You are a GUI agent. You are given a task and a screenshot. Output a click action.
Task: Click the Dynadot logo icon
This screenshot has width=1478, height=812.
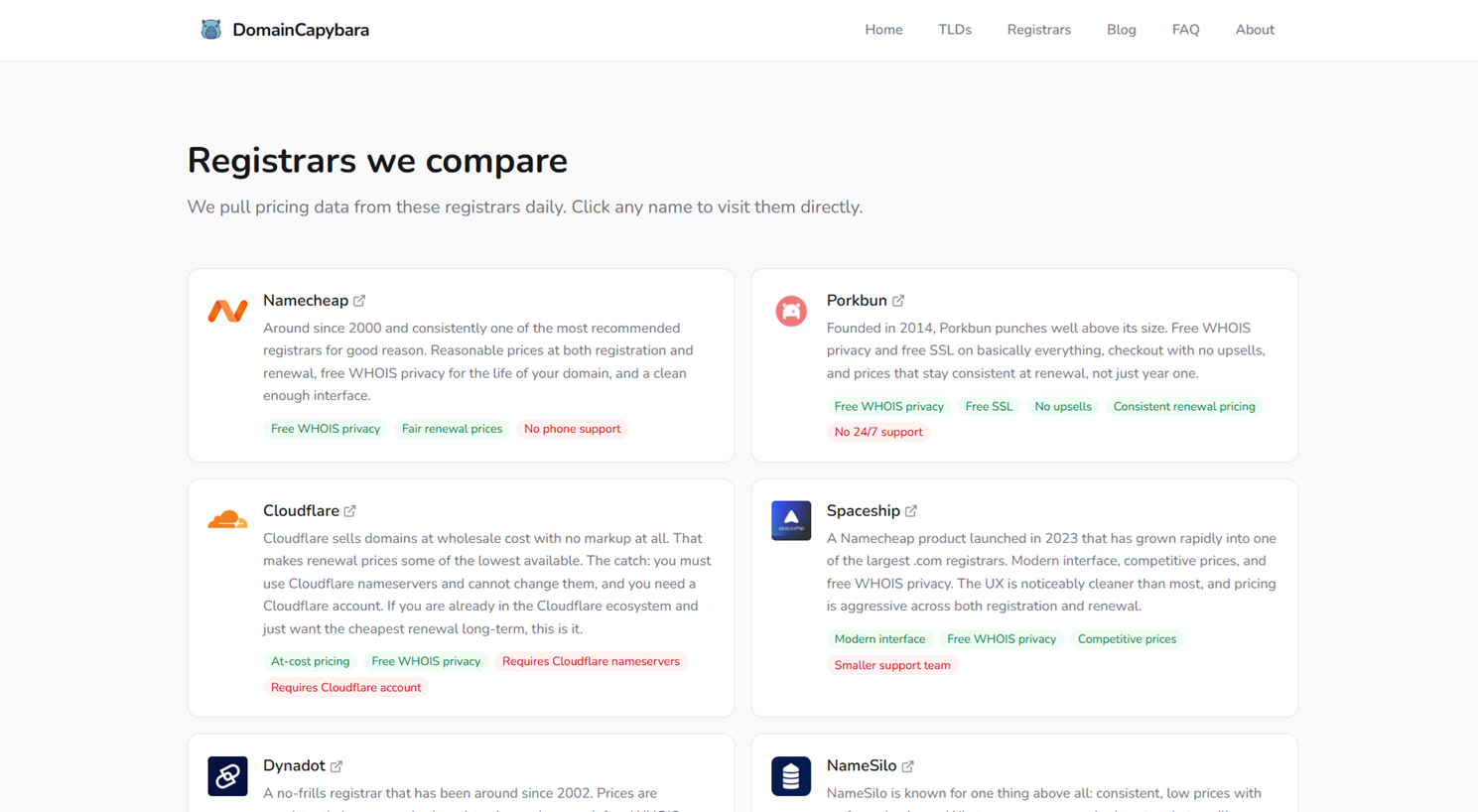[x=227, y=775]
